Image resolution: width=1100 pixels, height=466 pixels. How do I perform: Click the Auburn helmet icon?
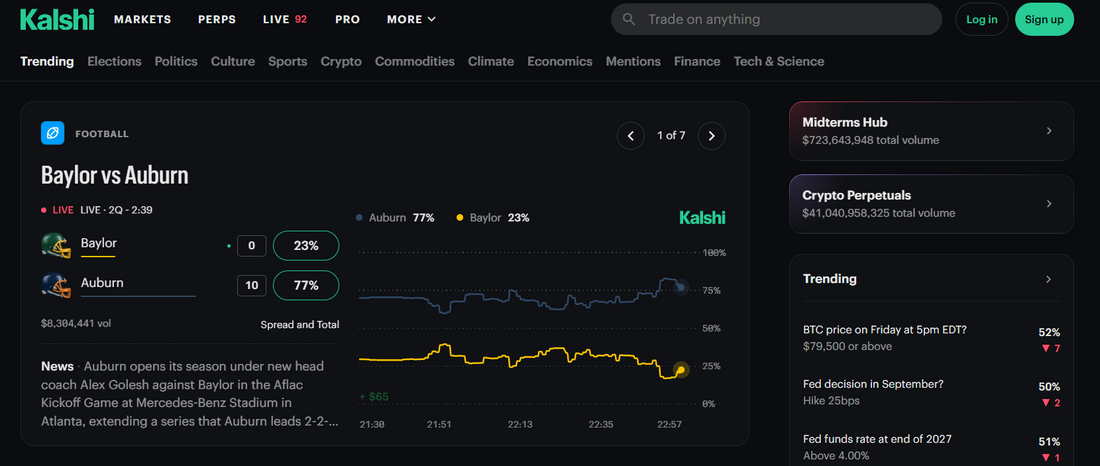click(56, 286)
